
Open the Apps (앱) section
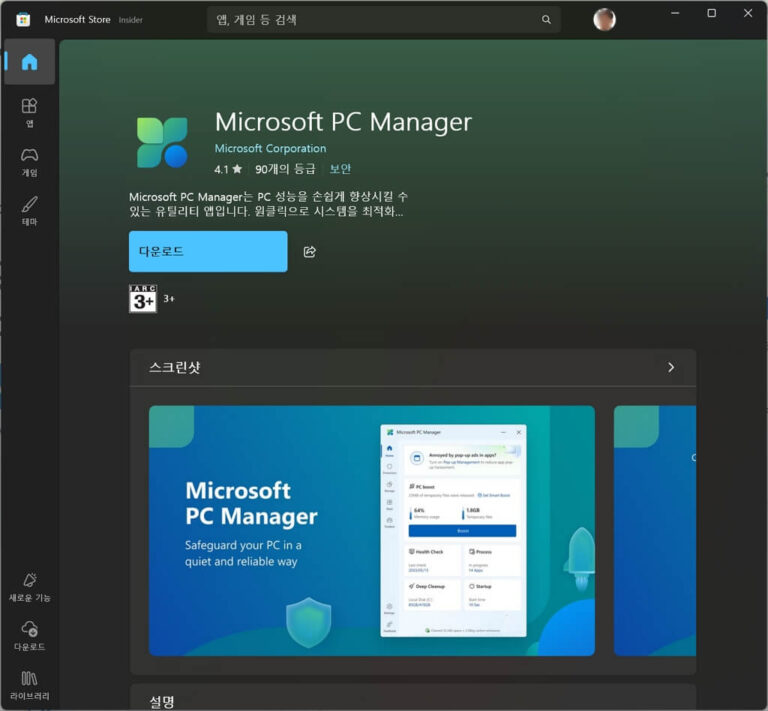pos(29,112)
